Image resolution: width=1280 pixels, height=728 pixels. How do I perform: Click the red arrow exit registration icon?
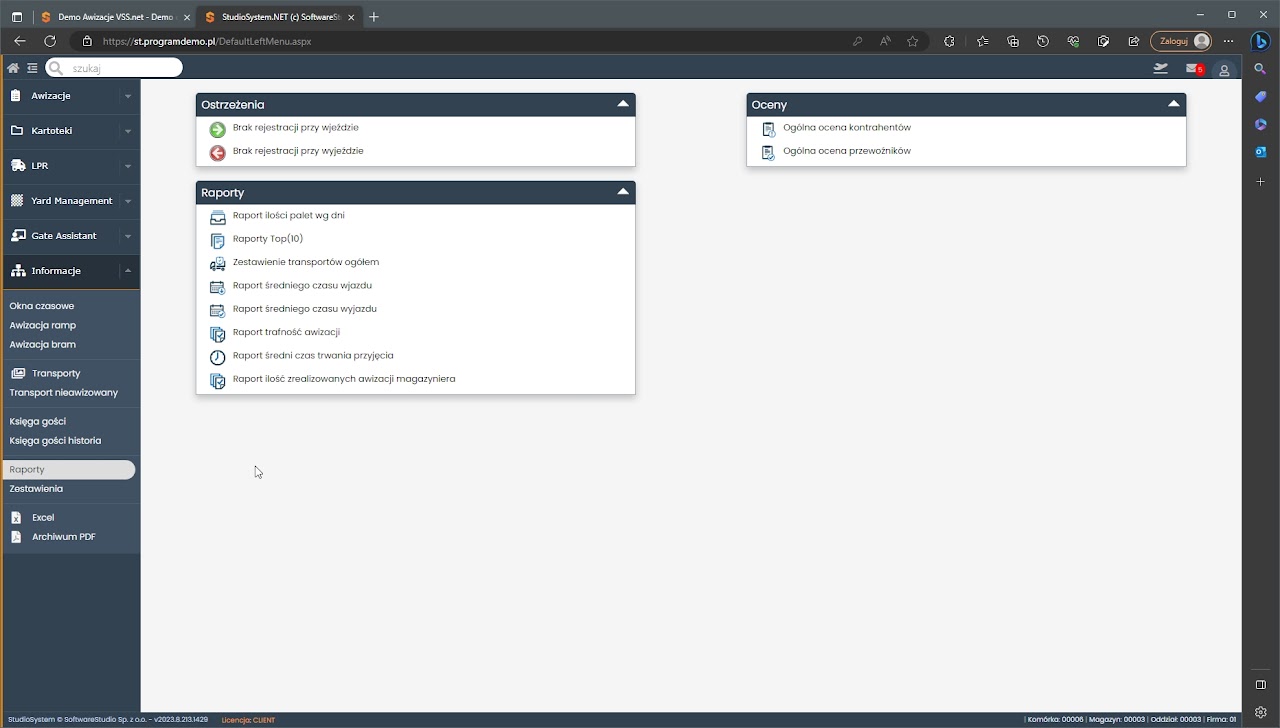tap(217, 152)
